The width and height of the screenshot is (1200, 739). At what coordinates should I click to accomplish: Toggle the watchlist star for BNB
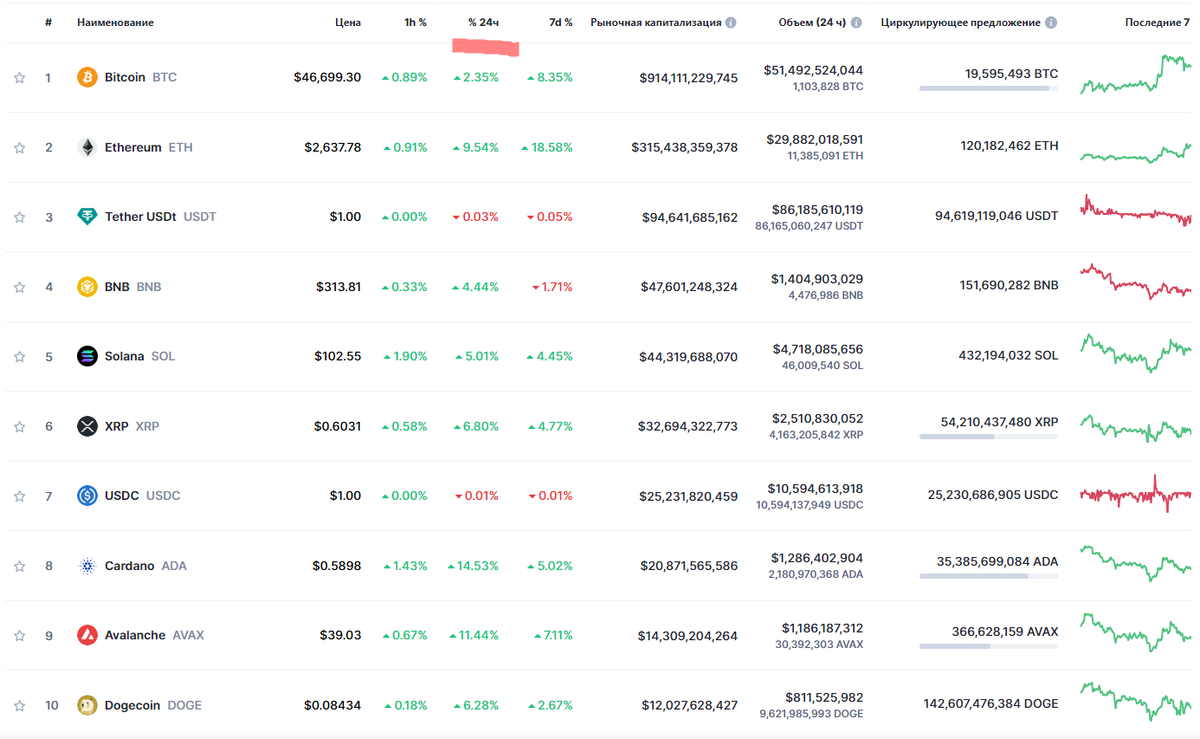pyautogui.click(x=19, y=287)
